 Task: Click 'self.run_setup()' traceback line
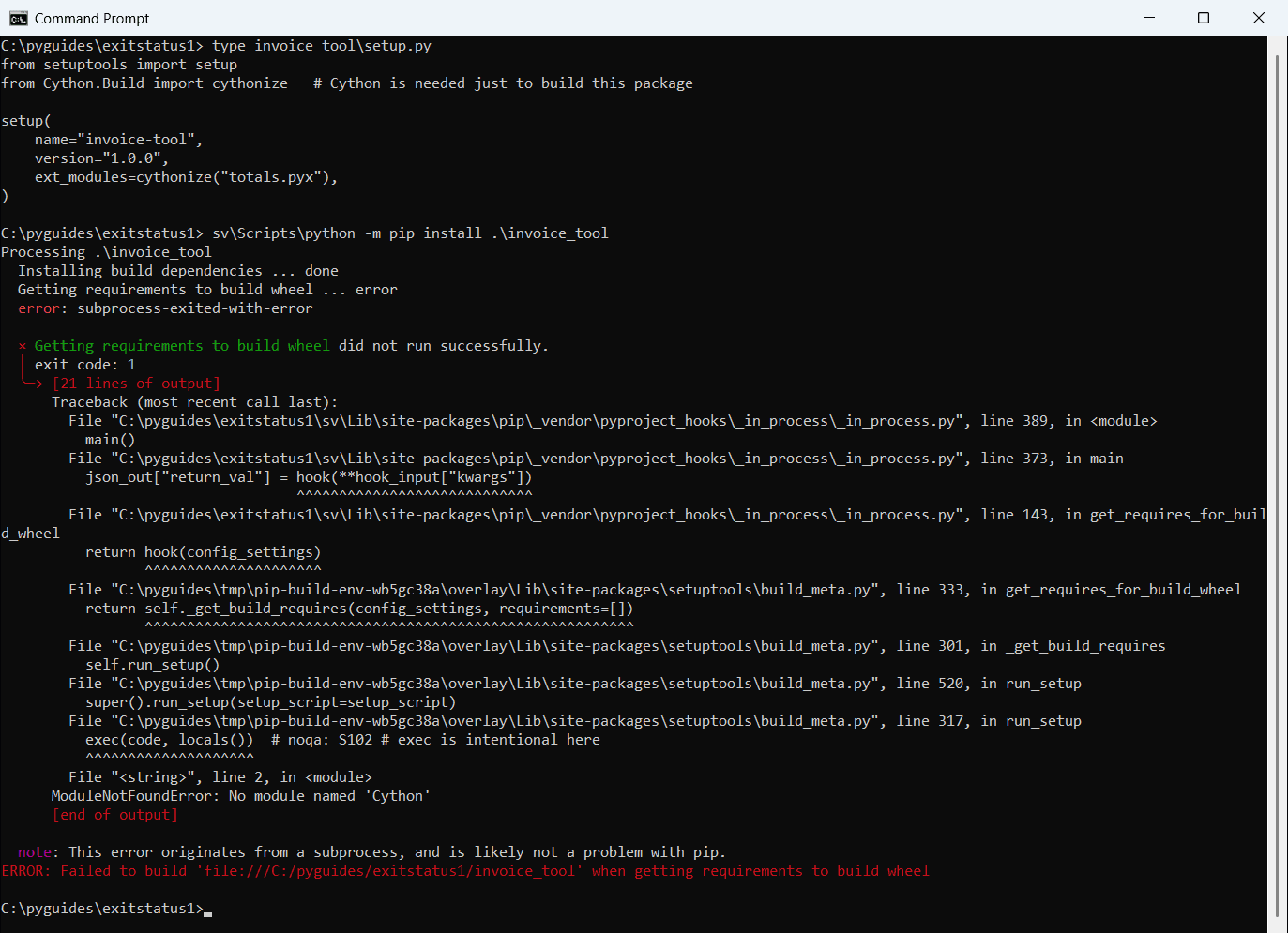(x=153, y=665)
